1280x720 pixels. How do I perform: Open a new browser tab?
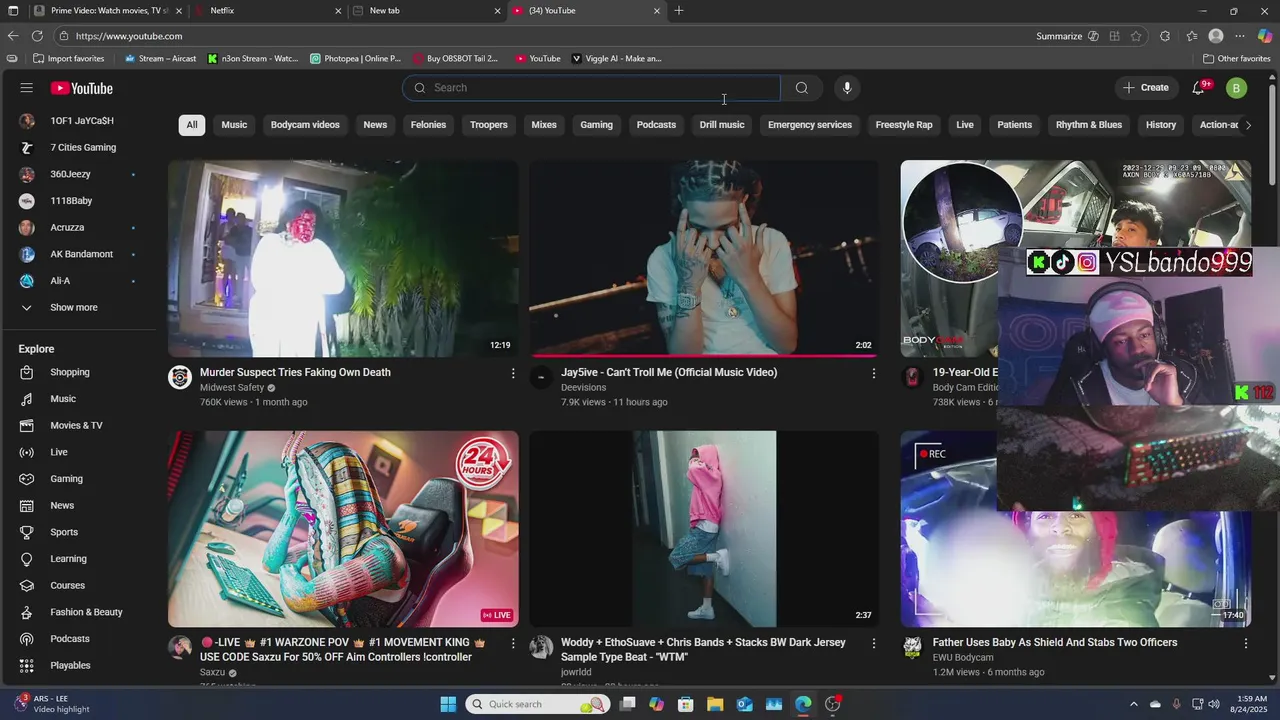679,11
